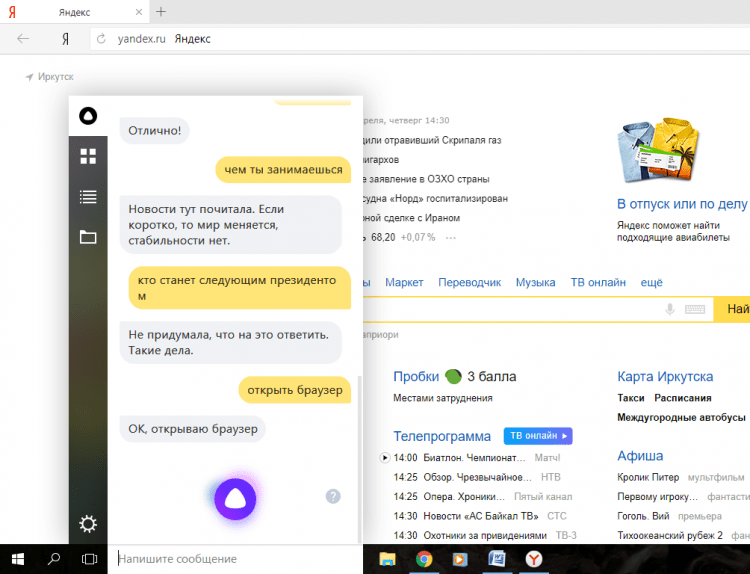
Task: Open the Переводчик service tab
Action: (469, 283)
